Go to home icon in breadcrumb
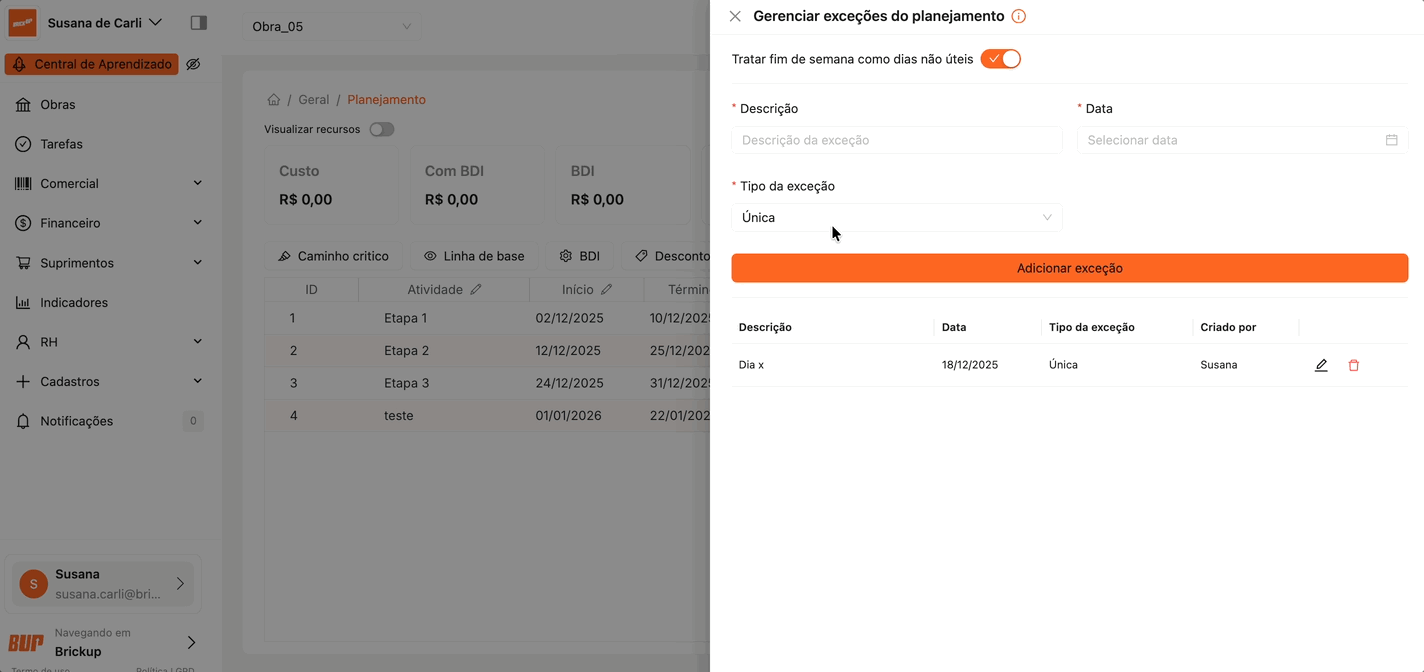 pyautogui.click(x=273, y=100)
